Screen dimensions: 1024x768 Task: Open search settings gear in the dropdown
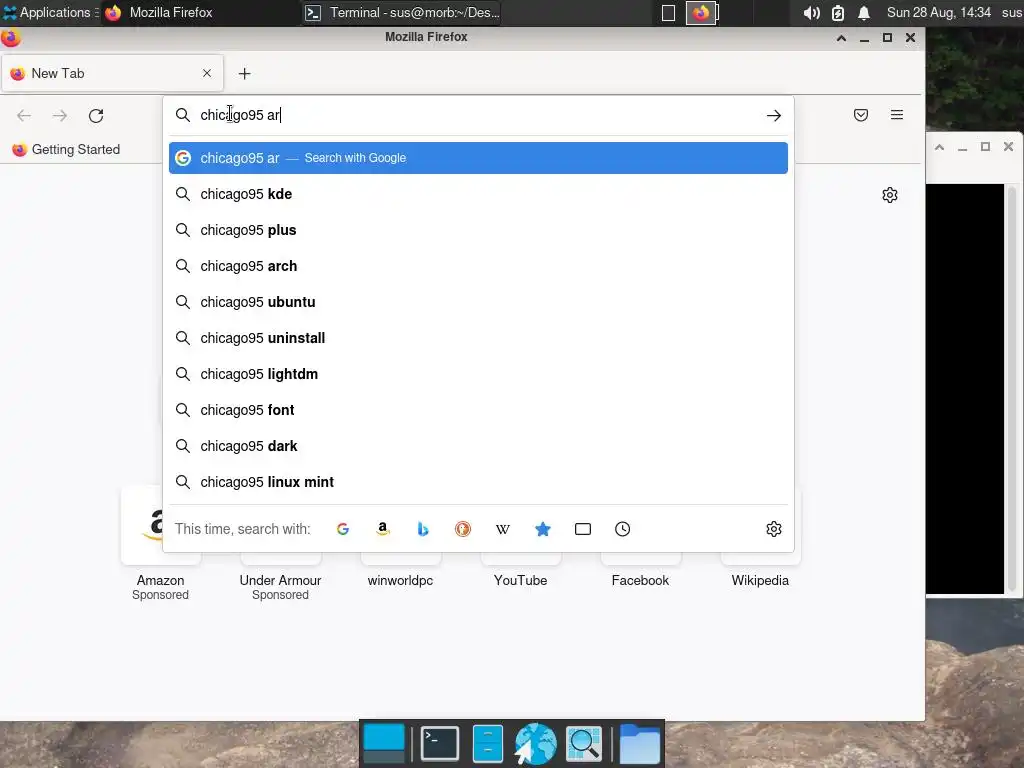click(774, 529)
